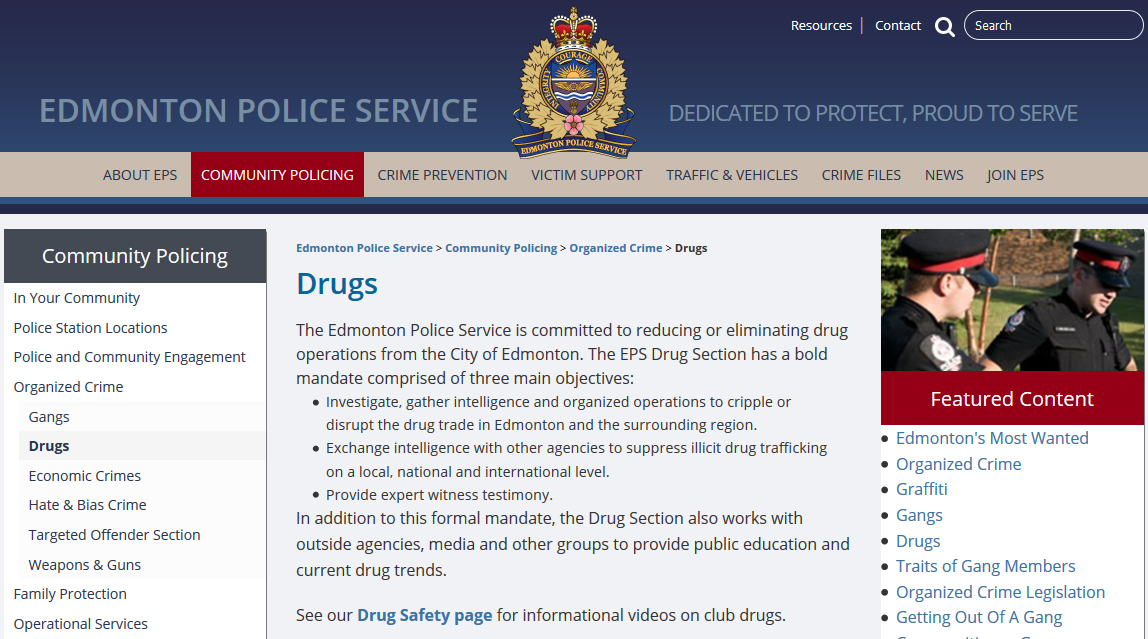
Task: Open the About EPS menu
Action: tap(140, 175)
